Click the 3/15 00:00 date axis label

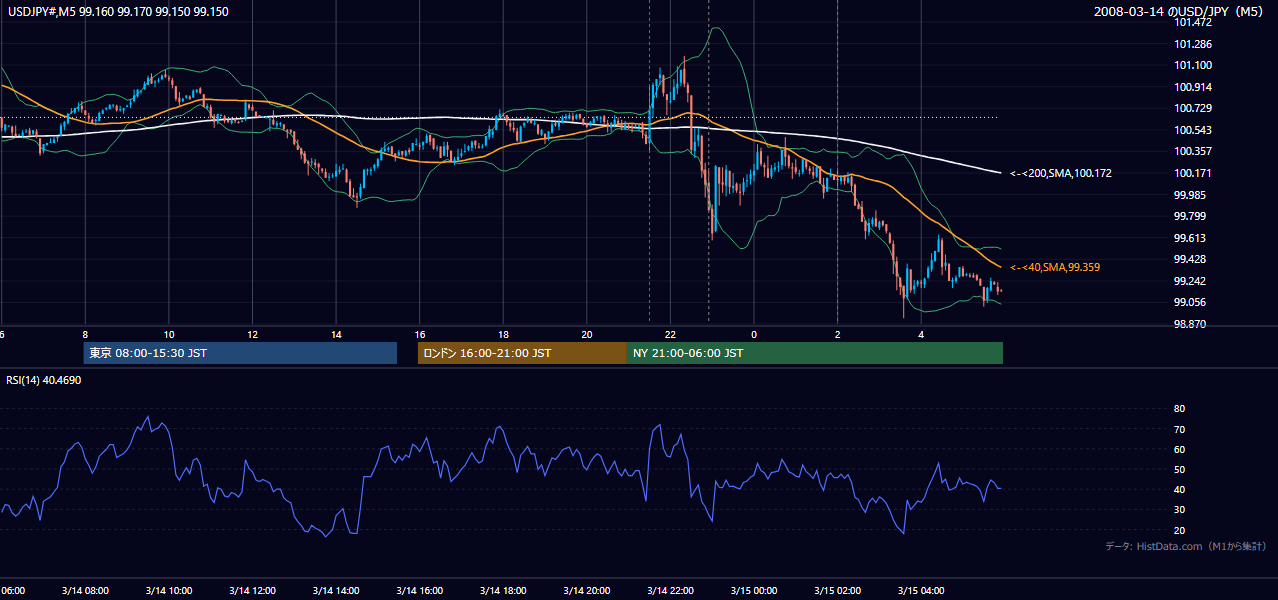754,591
